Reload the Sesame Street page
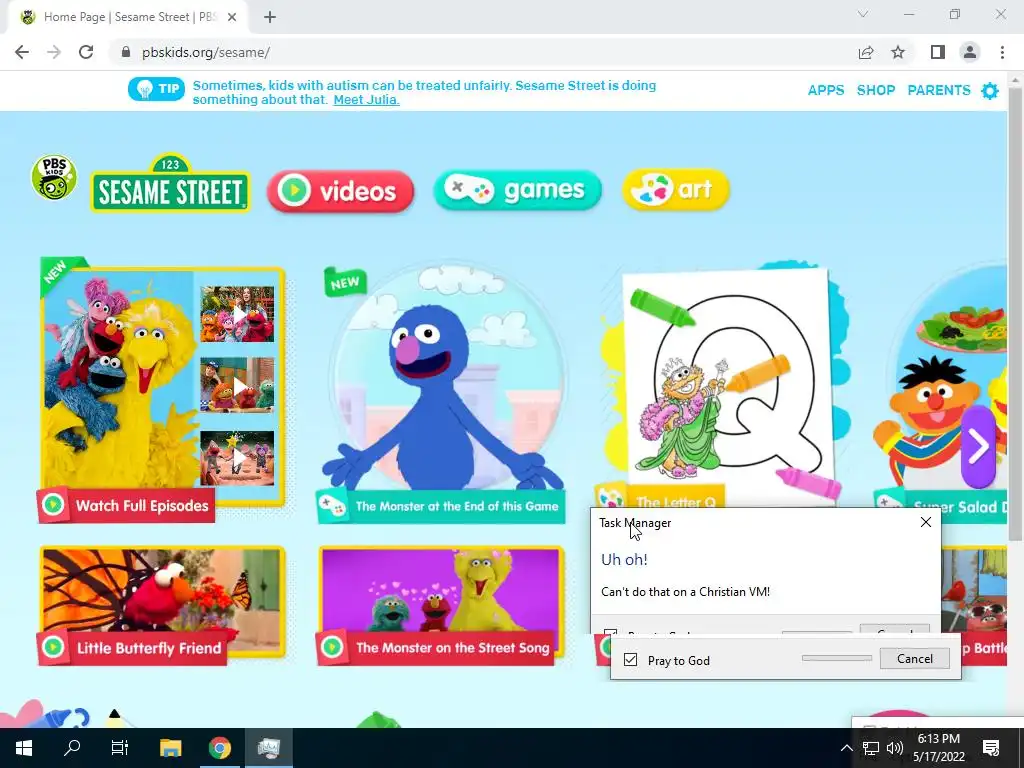The width and height of the screenshot is (1024, 768). [86, 52]
